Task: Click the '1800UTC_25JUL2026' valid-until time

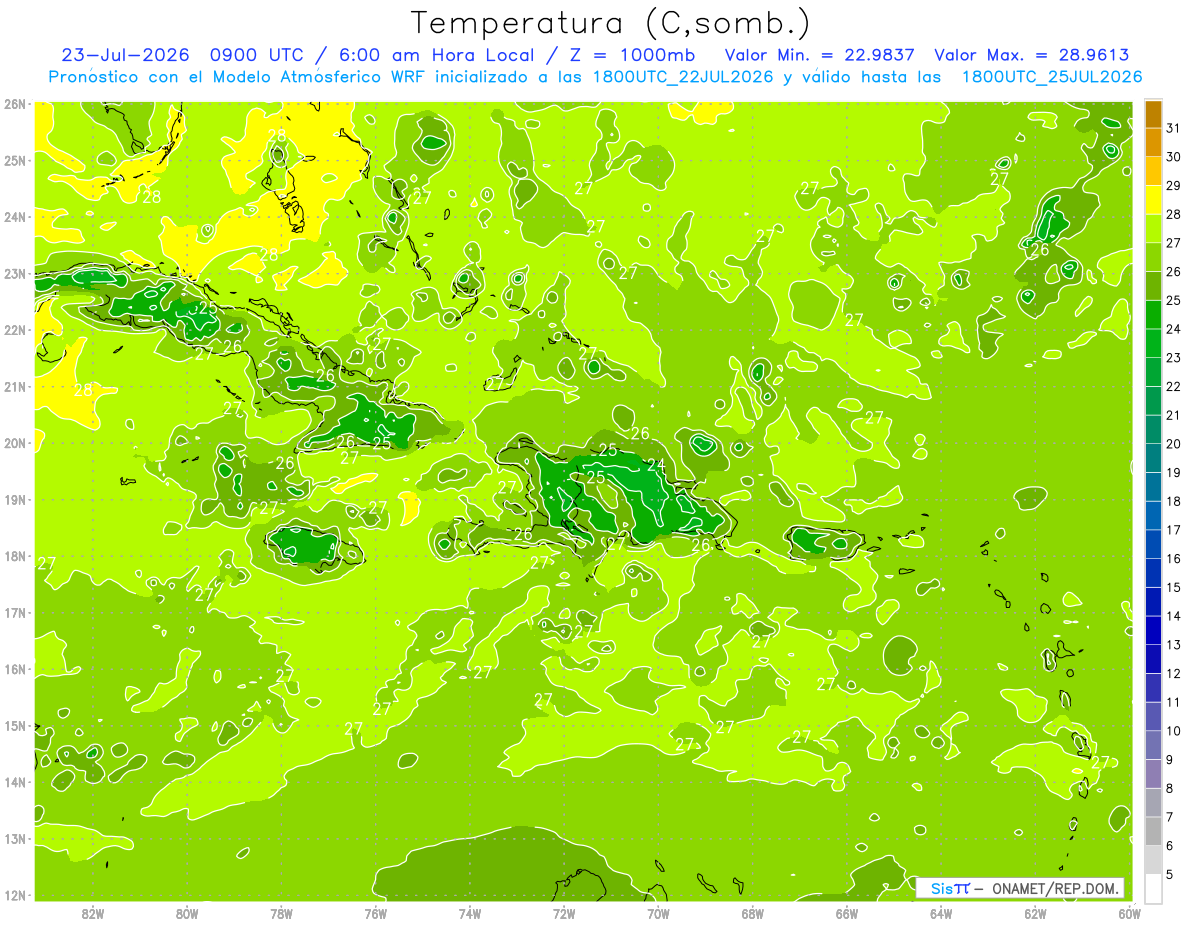Action: pyautogui.click(x=1052, y=77)
